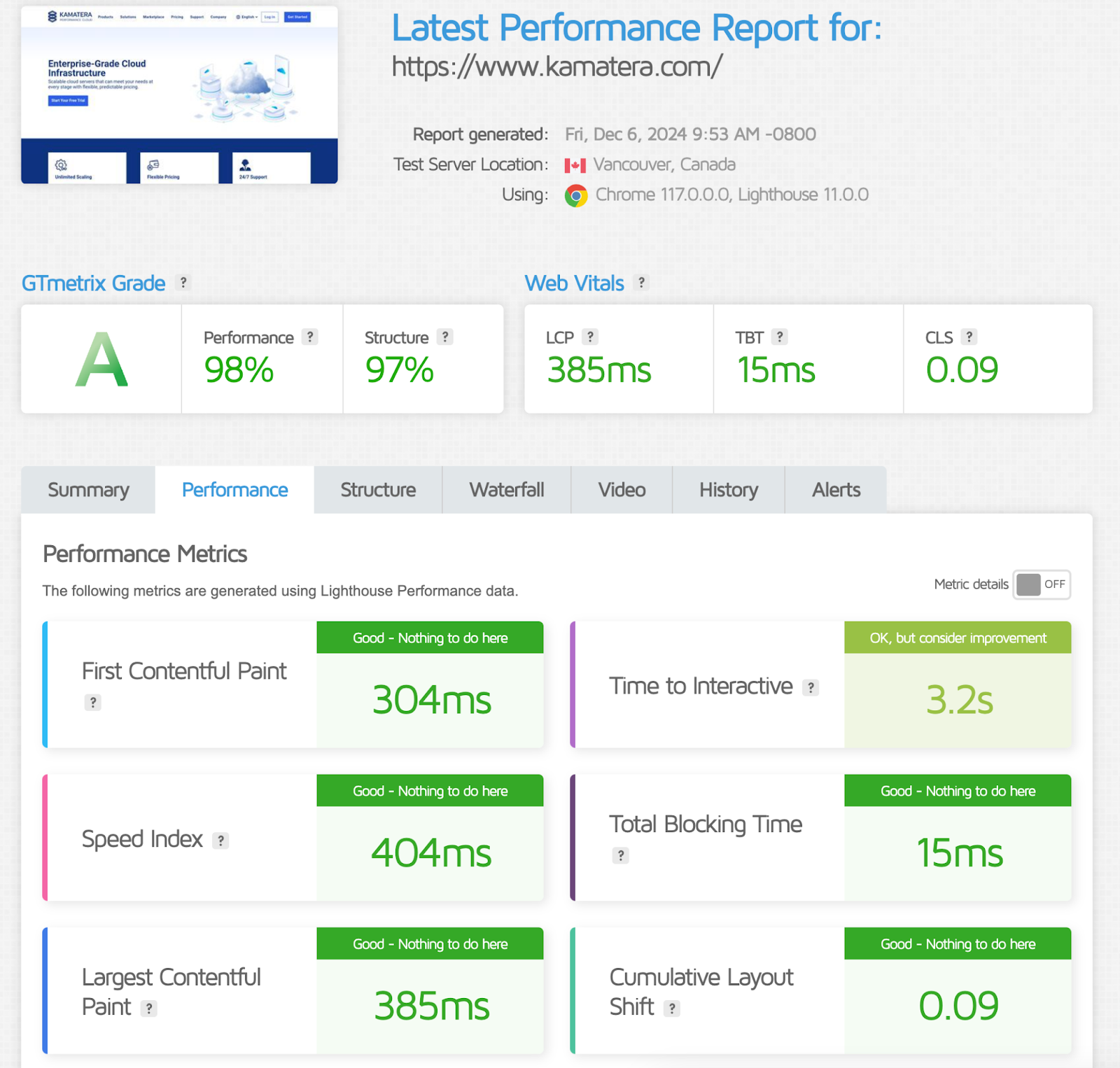This screenshot has height=1068, width=1120.
Task: Switch to the Summary tab
Action: tap(88, 490)
